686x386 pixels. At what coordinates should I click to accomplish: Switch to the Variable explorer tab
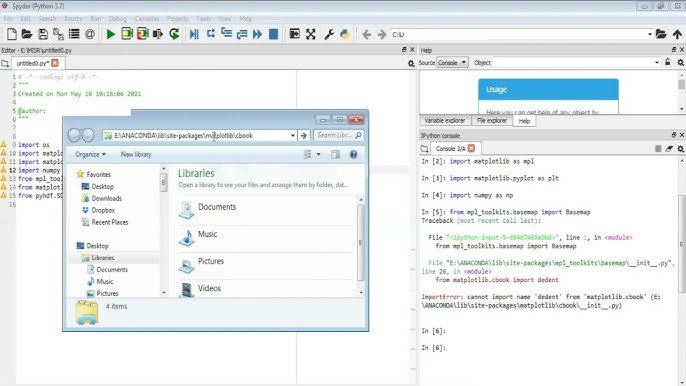444,120
